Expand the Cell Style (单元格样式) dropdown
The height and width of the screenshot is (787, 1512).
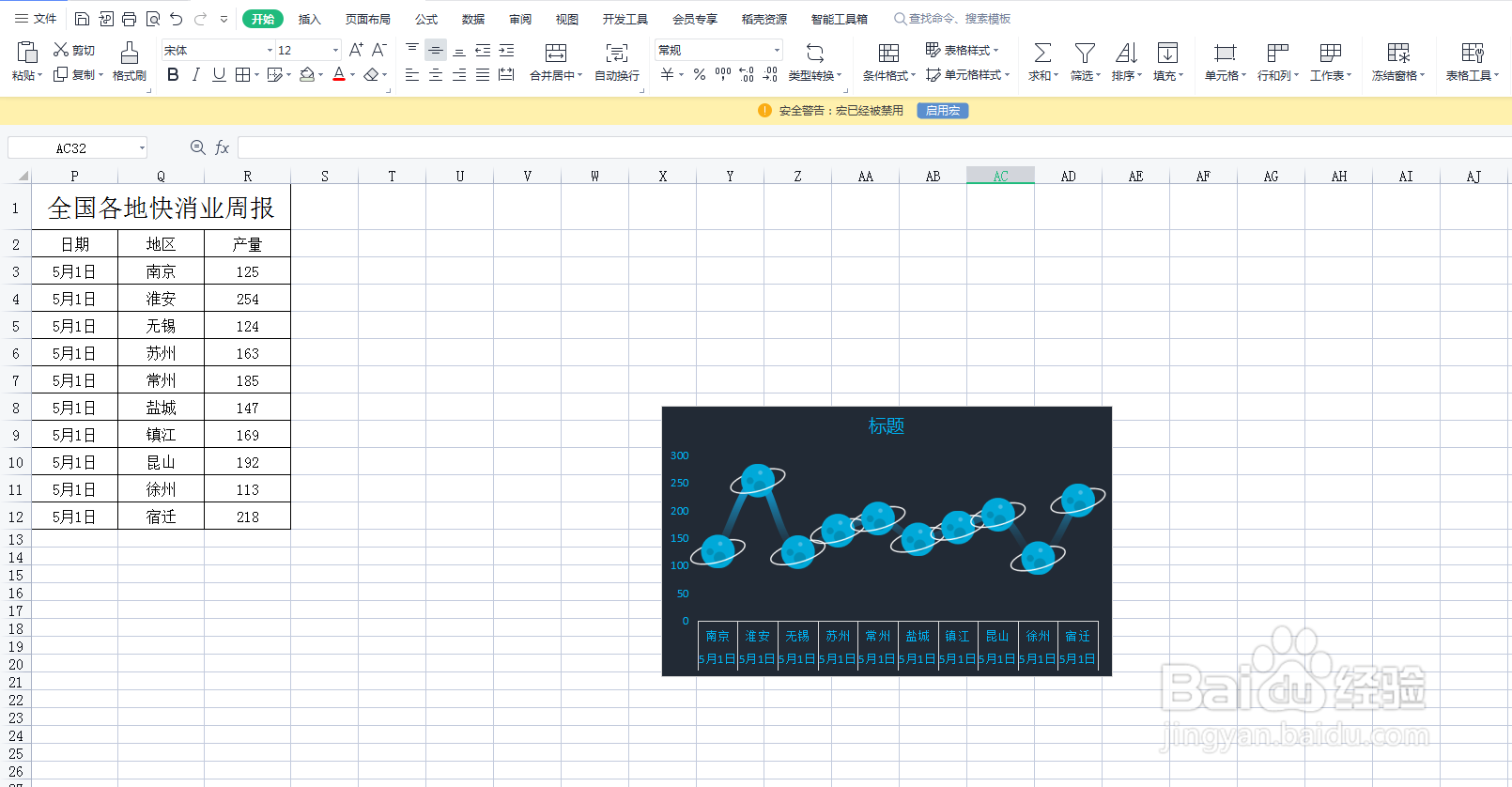pyautogui.click(x=1007, y=75)
